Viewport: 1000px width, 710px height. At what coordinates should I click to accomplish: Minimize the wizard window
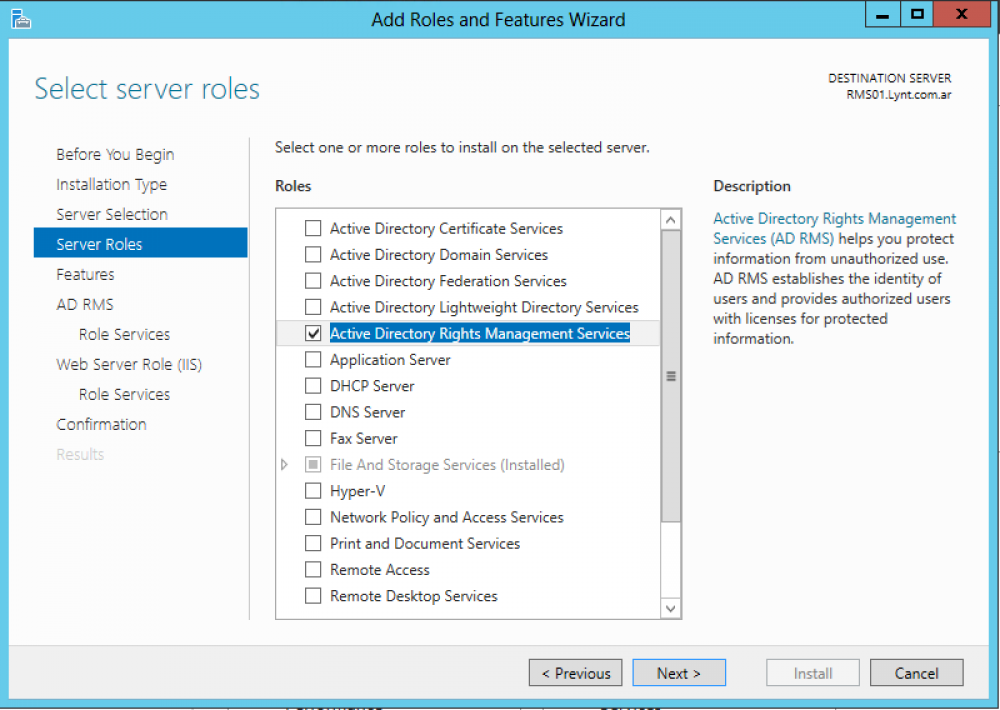(x=883, y=14)
